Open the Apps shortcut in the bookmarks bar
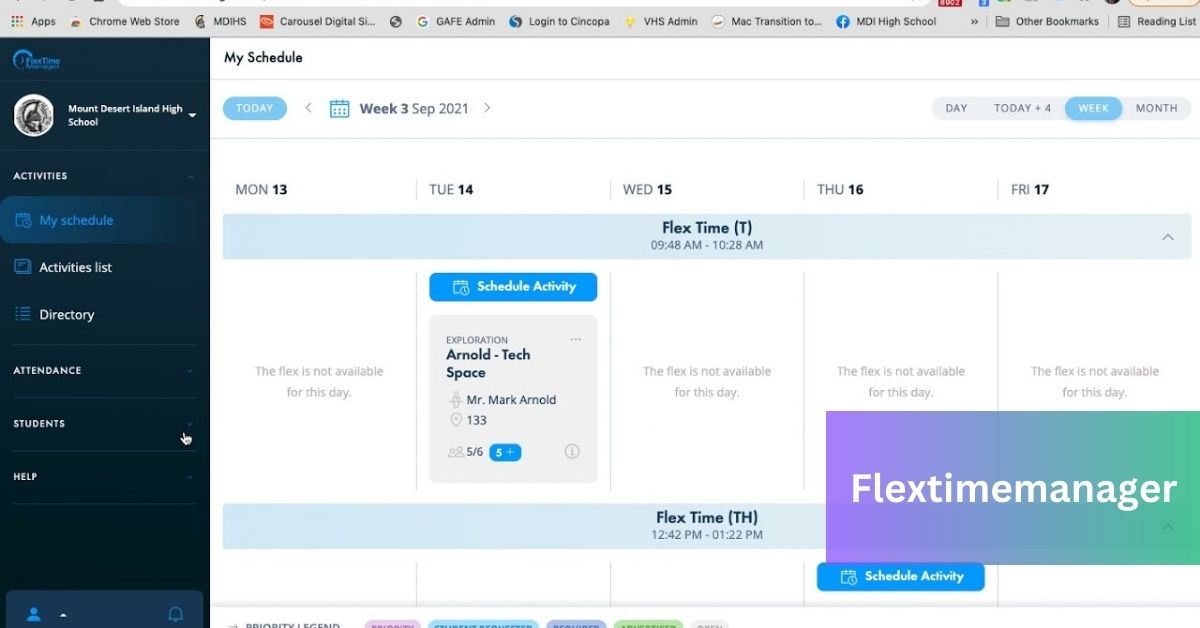This screenshot has width=1200, height=628. pos(31,21)
